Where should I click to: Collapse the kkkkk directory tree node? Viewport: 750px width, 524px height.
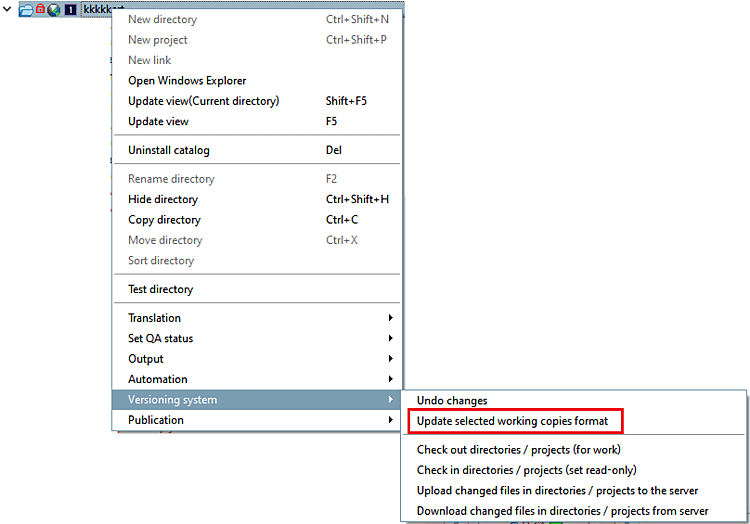click(x=7, y=9)
